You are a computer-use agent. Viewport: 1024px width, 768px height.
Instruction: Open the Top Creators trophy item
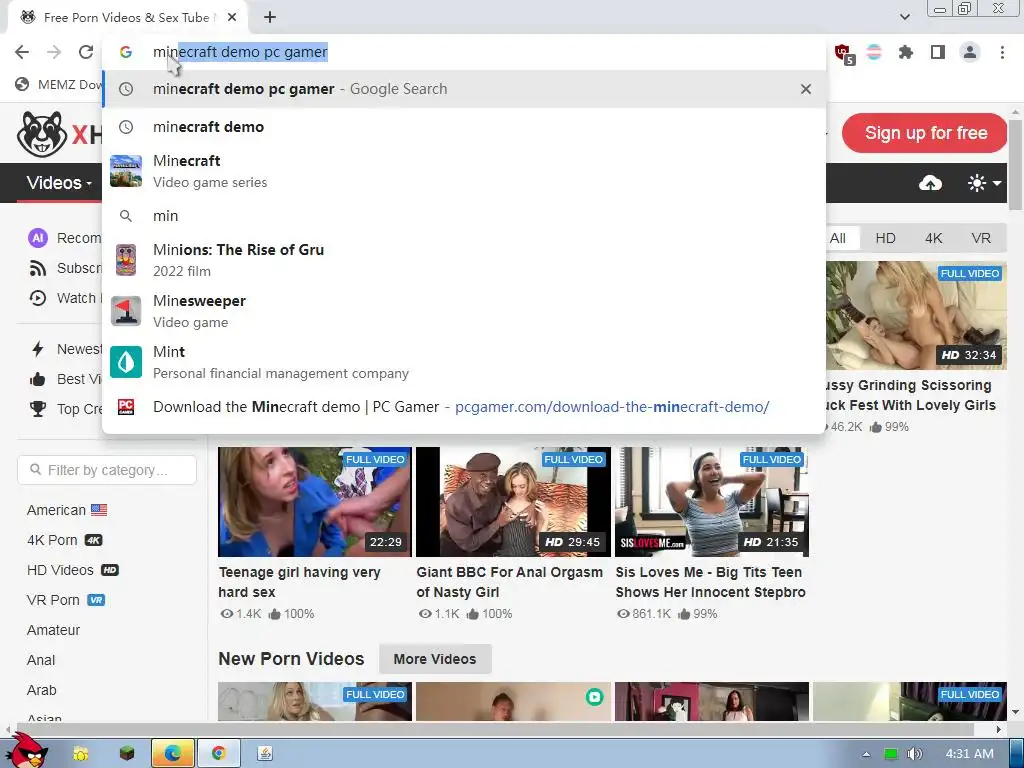tap(65, 409)
